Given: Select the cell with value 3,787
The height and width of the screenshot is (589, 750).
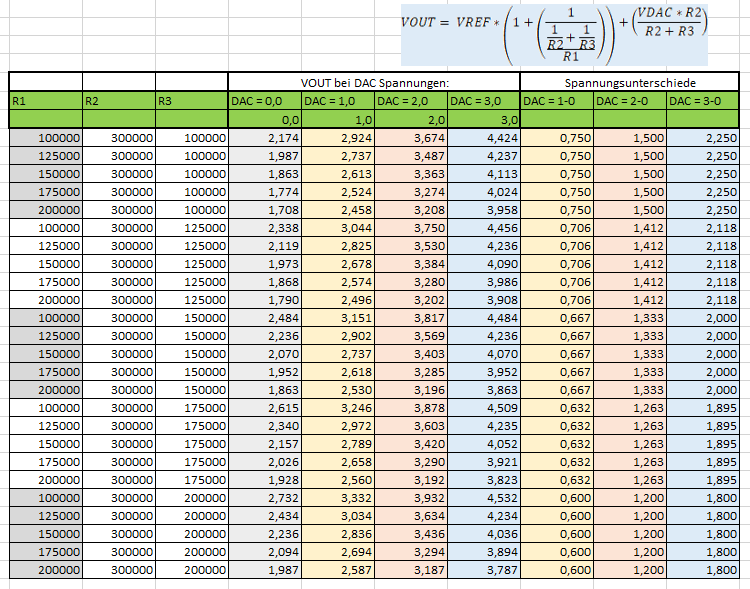Looking at the screenshot, I should tap(484, 570).
